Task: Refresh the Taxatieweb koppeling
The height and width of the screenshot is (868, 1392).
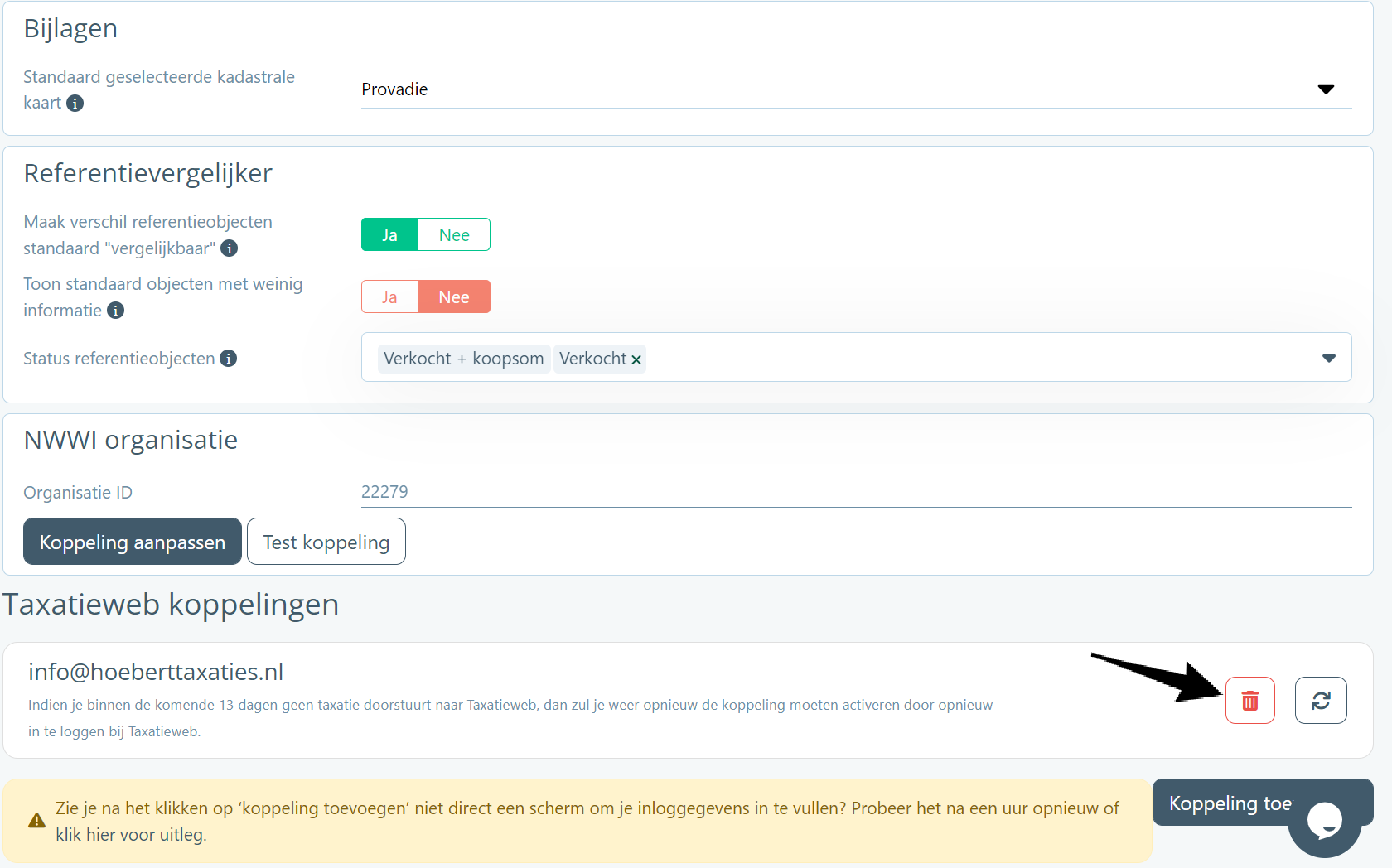Action: tap(1321, 701)
